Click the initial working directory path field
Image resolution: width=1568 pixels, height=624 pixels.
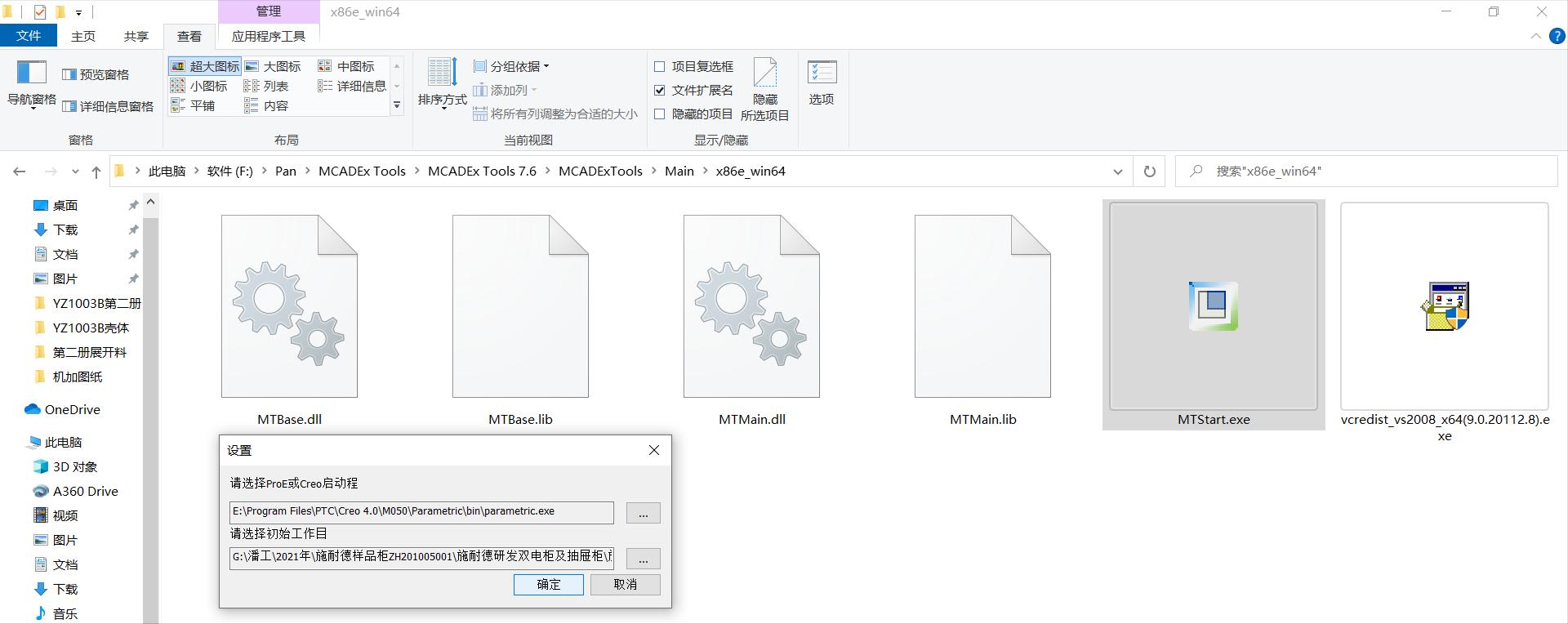pyautogui.click(x=421, y=557)
